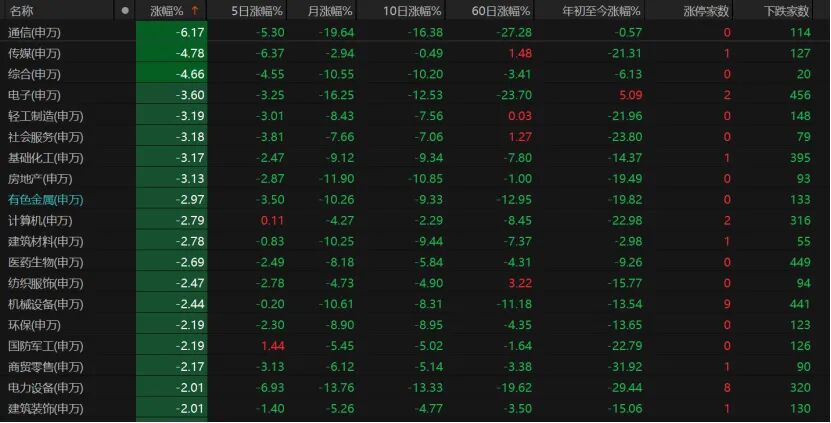The image size is (831, 423).
Task: Click -27.28 60日涨幅 value for 通信
Action: [x=514, y=33]
